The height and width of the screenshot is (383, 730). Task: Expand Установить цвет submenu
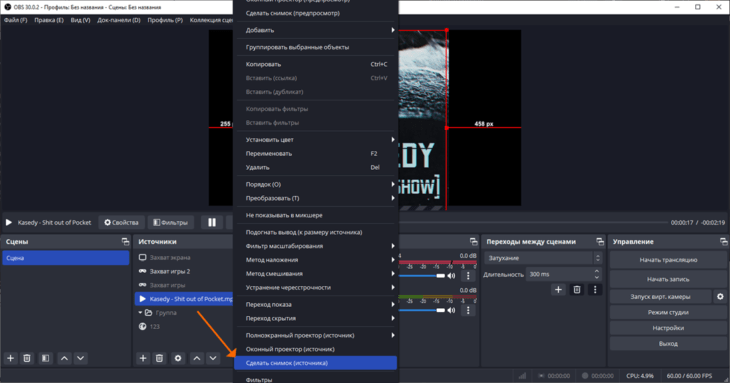[316, 140]
